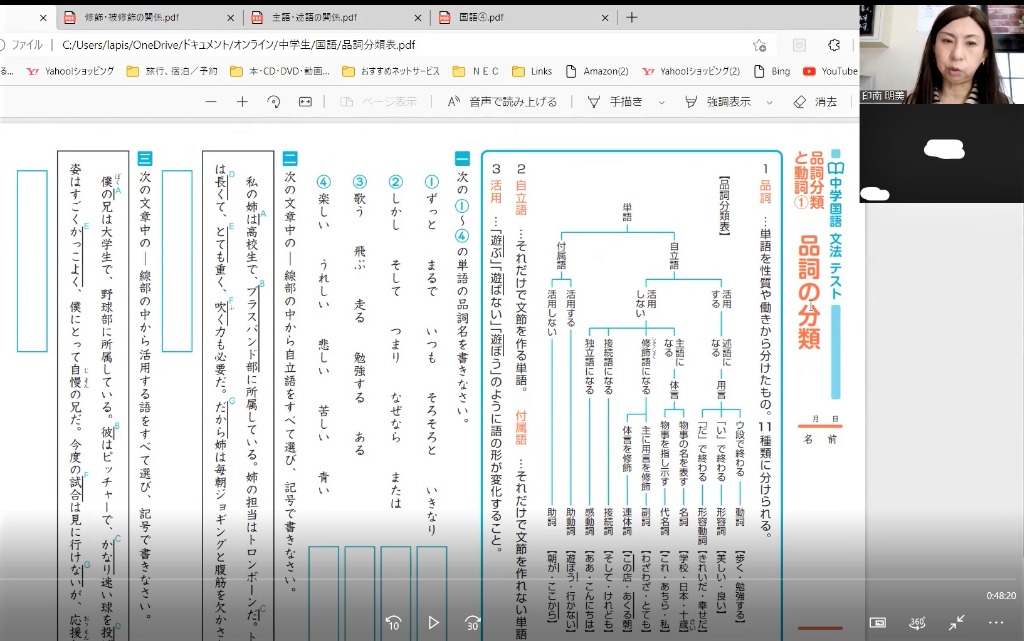The image size is (1024, 641).
Task: Add this page to favorites with star icon
Action: (759, 45)
